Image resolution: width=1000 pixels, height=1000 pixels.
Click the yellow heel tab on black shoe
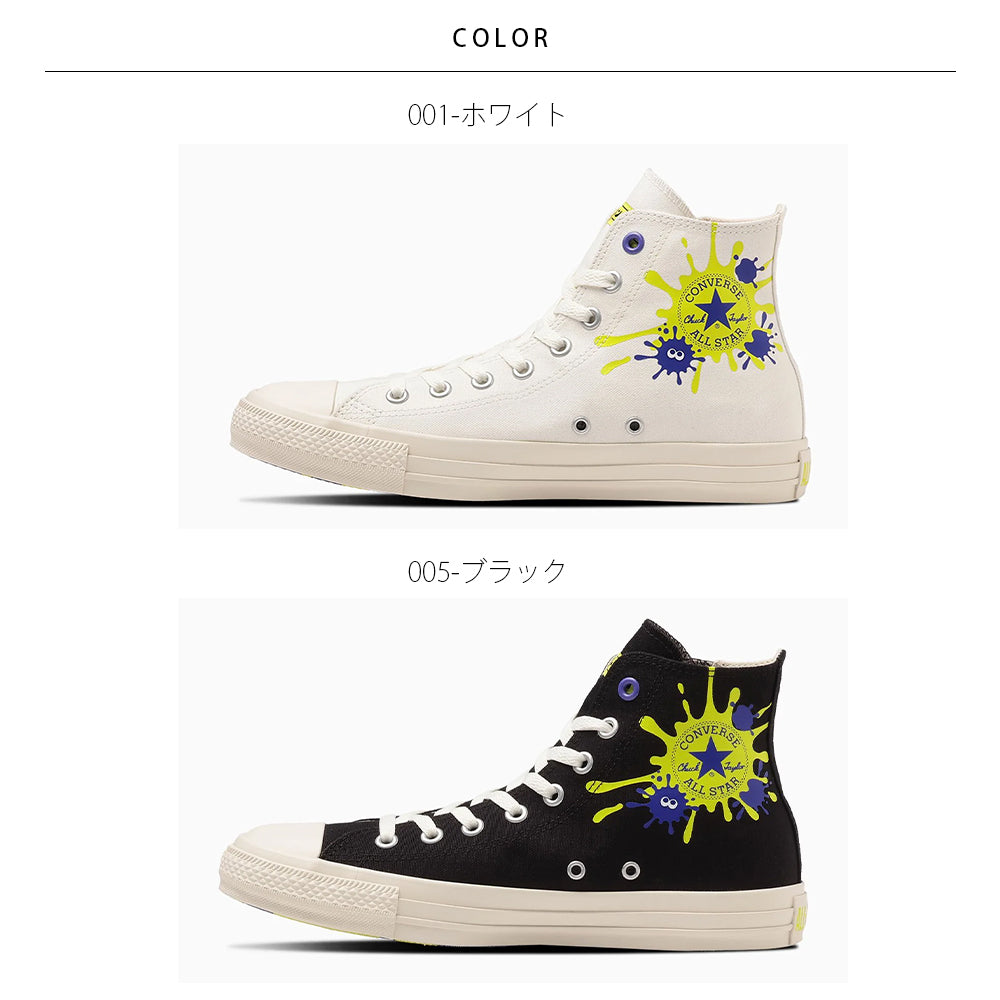pos(799,920)
